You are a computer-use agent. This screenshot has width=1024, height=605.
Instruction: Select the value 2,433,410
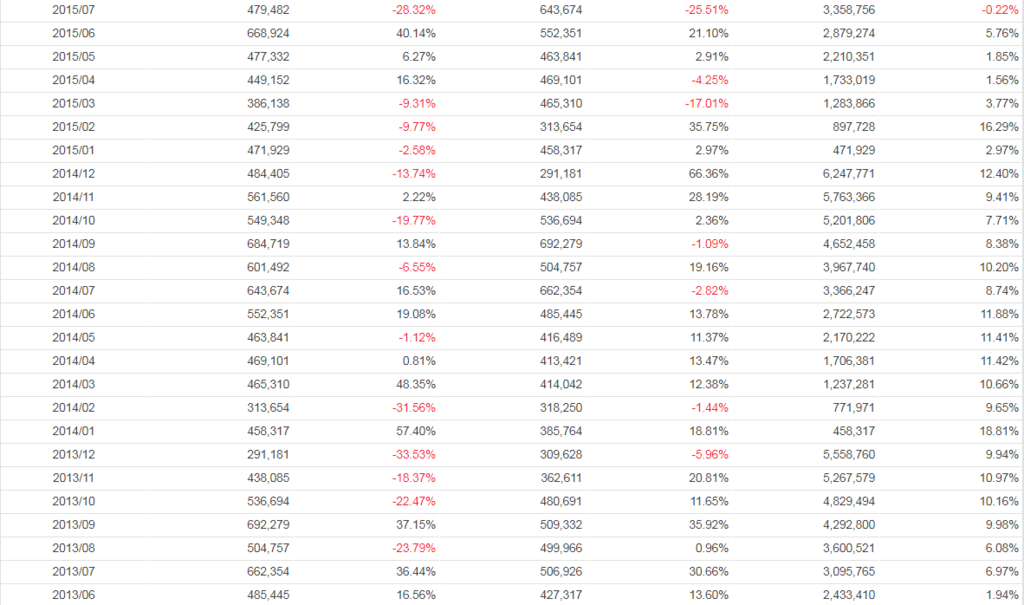point(849,595)
